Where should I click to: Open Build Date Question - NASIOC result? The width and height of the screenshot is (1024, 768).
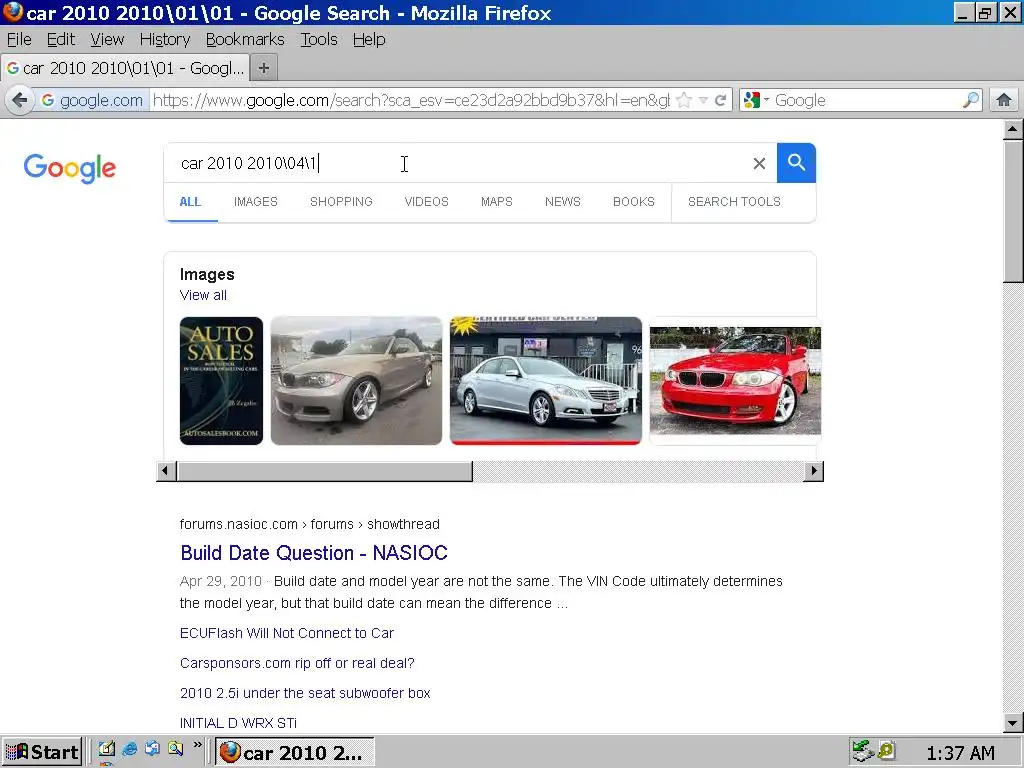click(313, 553)
